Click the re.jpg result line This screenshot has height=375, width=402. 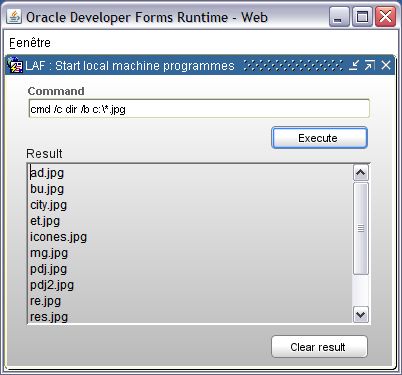(45, 301)
